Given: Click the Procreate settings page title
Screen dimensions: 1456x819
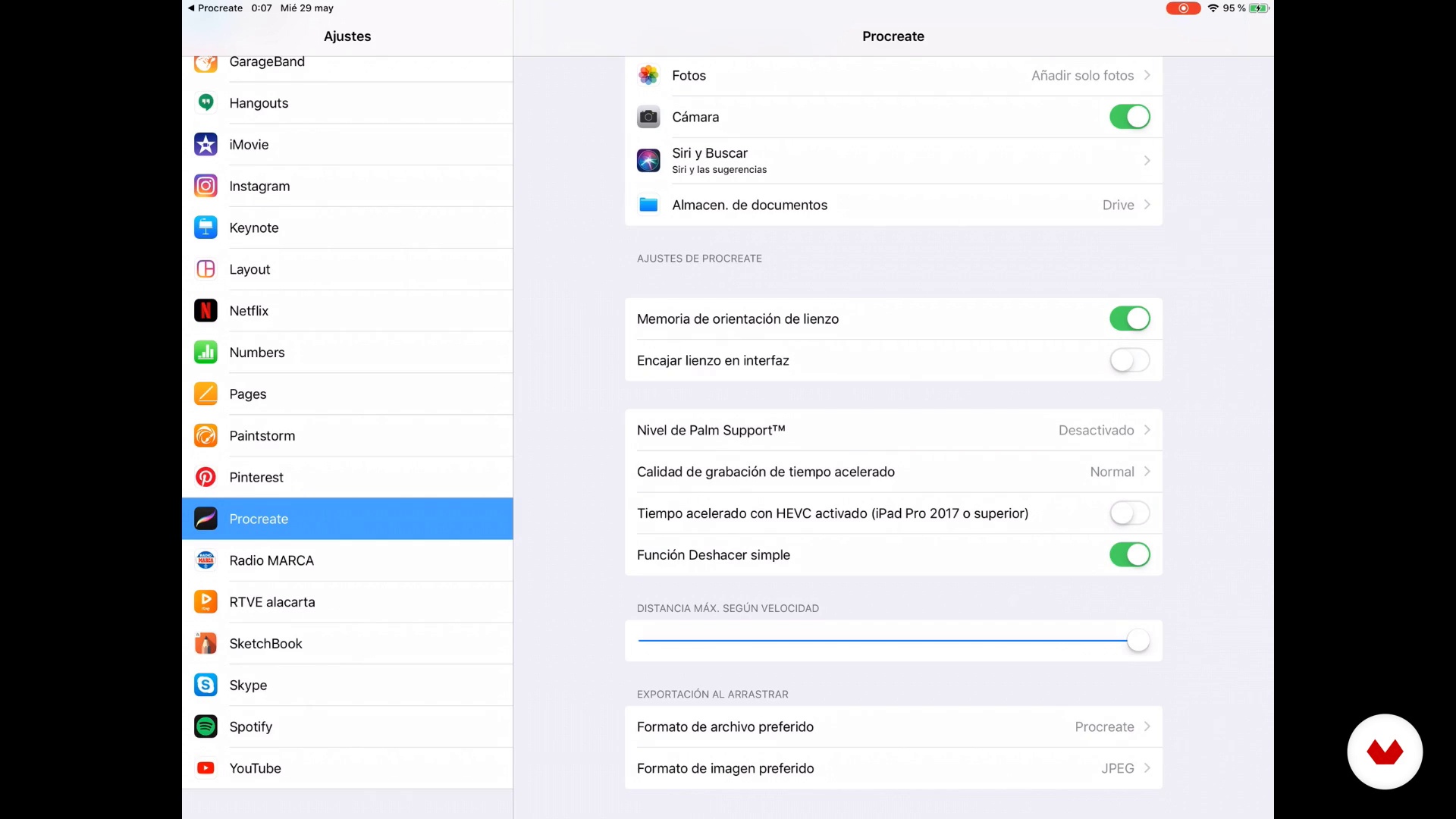Looking at the screenshot, I should tap(893, 36).
